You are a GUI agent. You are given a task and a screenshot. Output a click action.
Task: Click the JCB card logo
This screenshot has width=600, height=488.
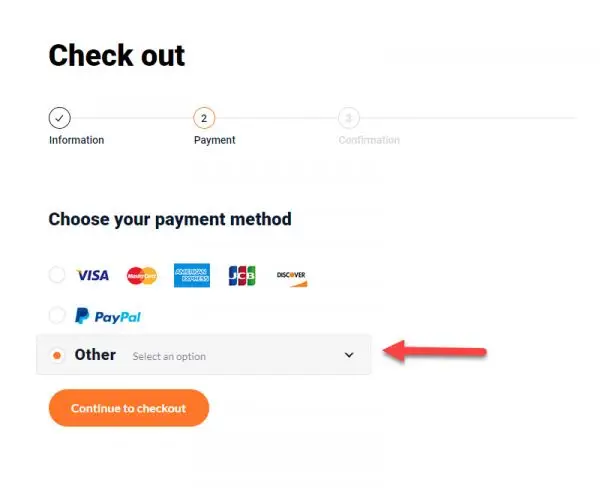click(x=242, y=276)
